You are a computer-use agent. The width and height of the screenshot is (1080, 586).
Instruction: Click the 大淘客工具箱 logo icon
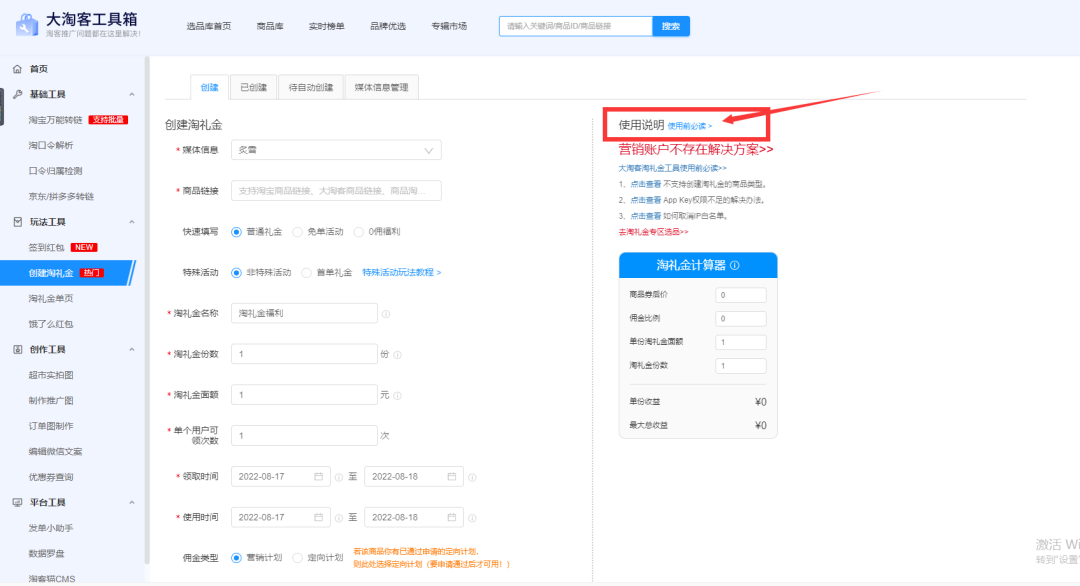tap(27, 25)
